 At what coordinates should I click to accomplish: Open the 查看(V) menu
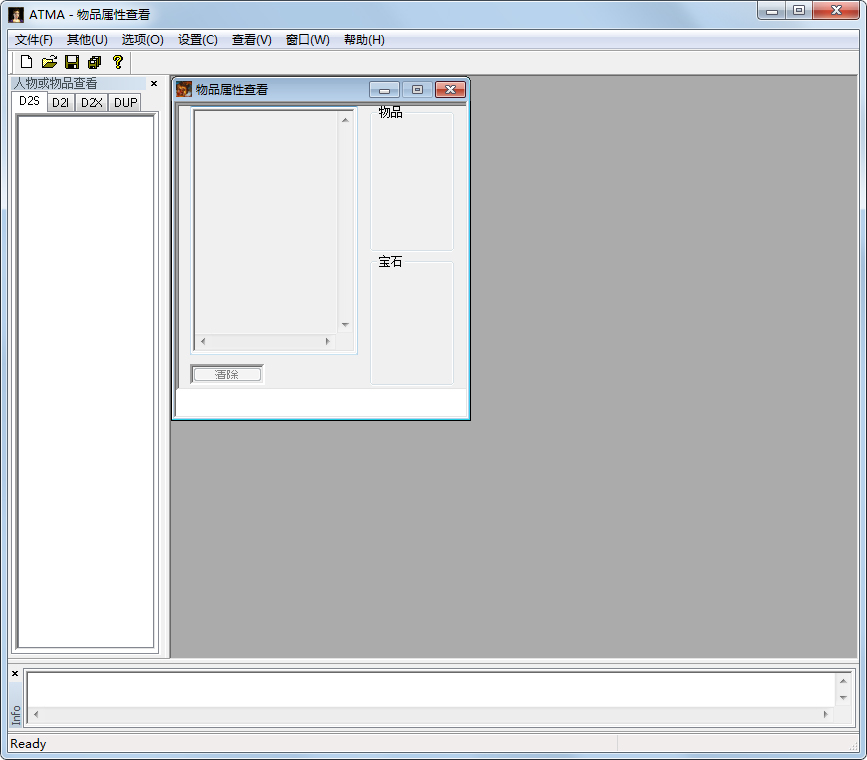click(251, 40)
